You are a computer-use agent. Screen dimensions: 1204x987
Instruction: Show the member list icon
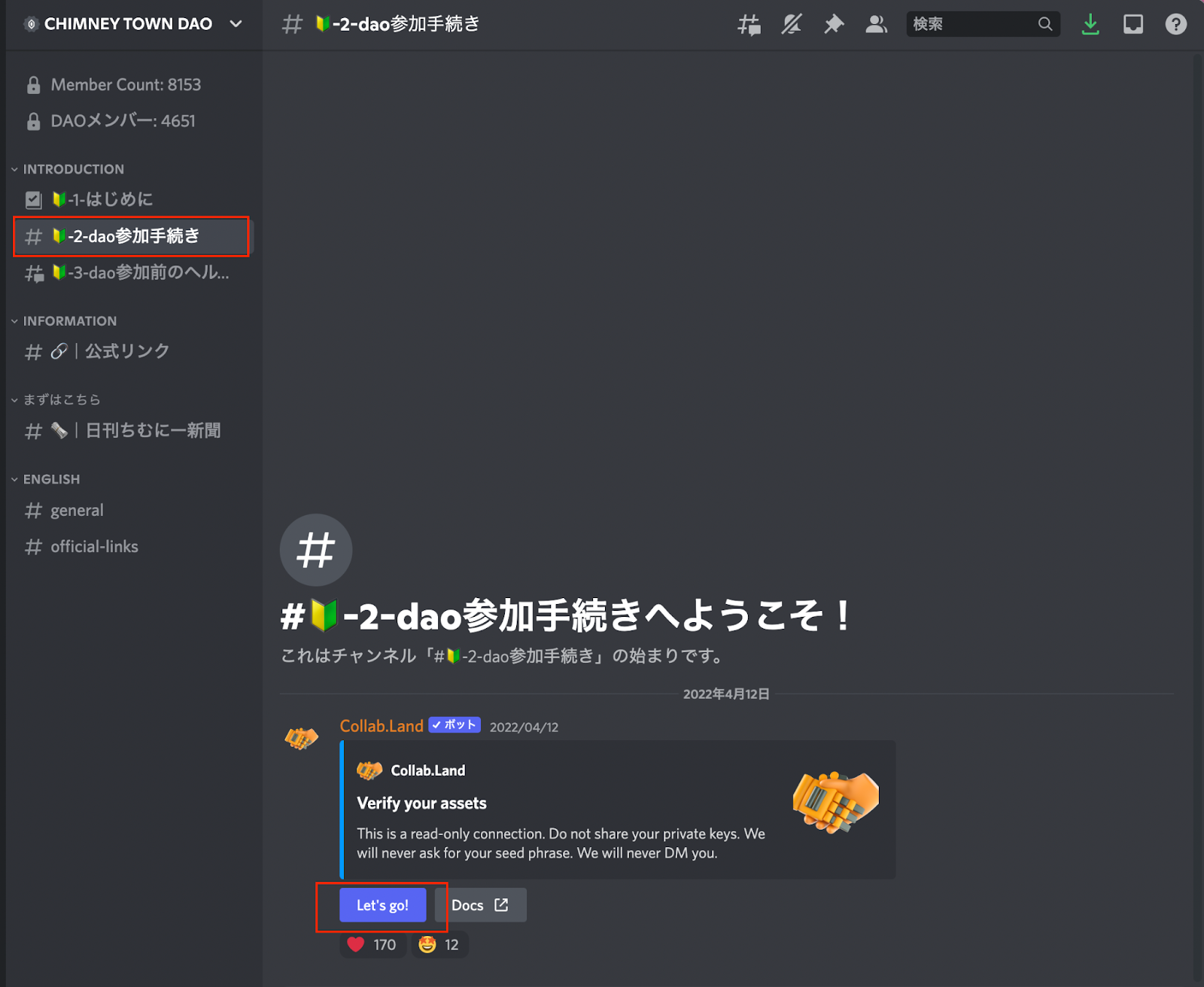coord(876,24)
